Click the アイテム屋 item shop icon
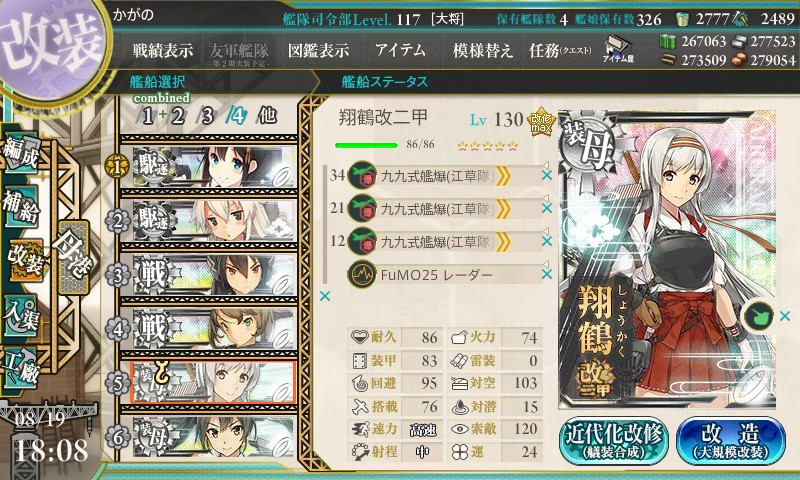Screen dimensions: 800x480 coord(618,49)
